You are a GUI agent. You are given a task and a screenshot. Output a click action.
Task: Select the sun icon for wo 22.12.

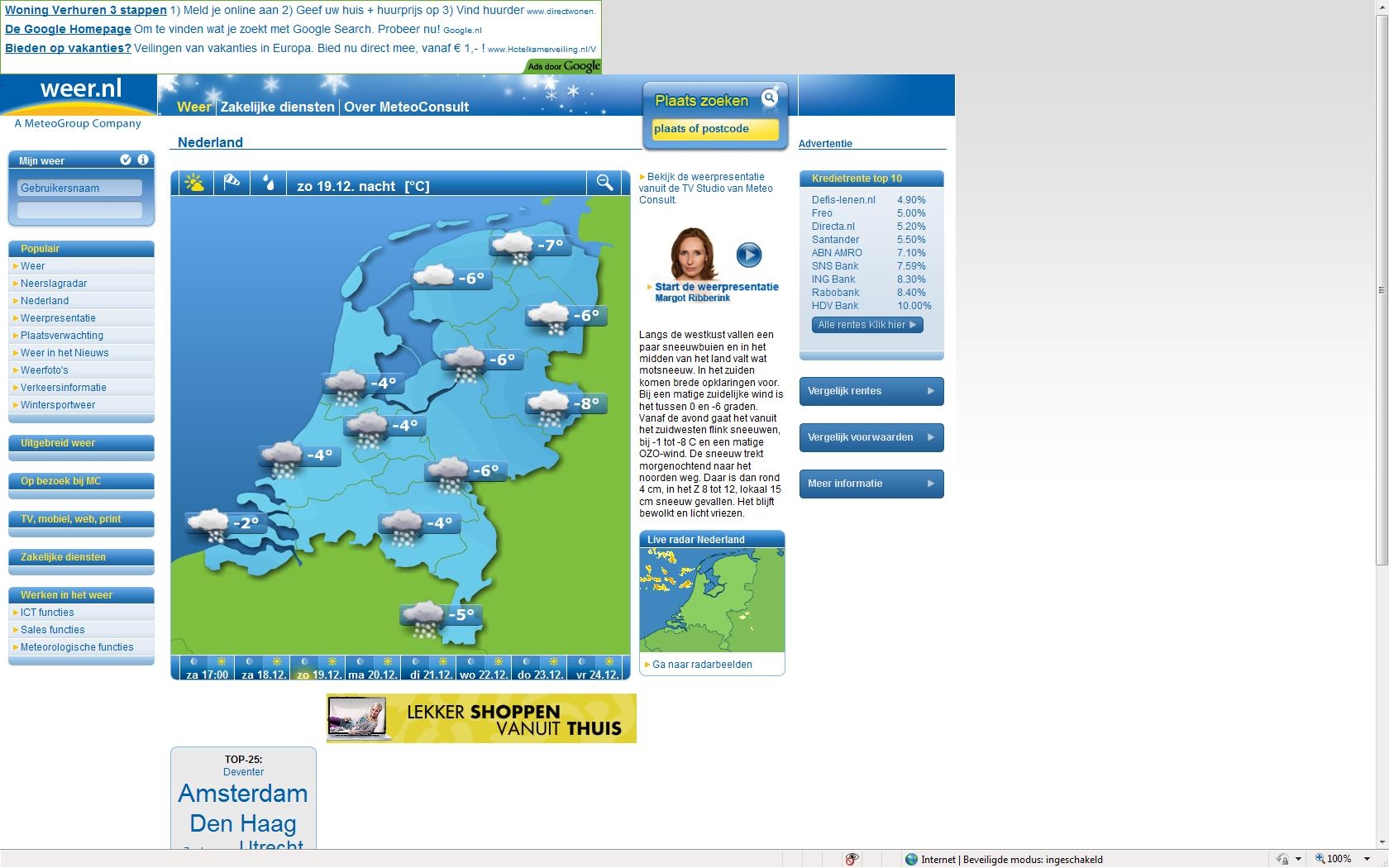[x=498, y=662]
